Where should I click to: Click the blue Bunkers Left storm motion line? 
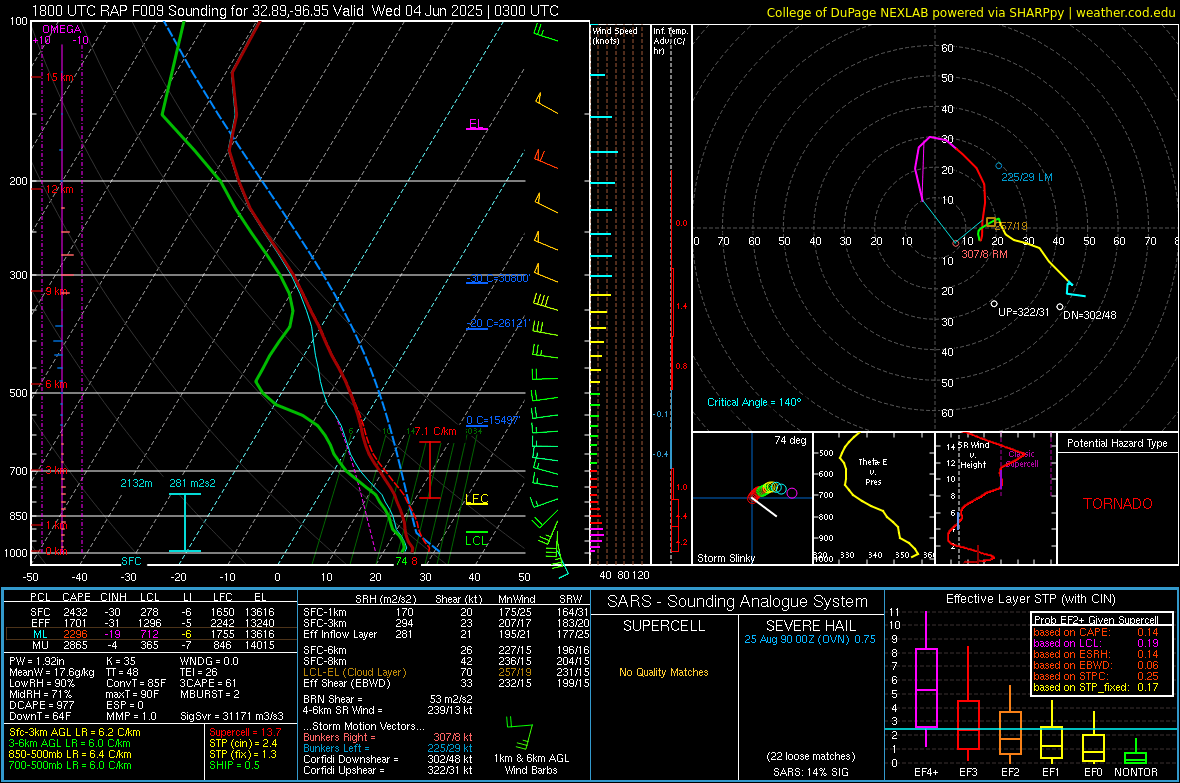pyautogui.click(x=388, y=748)
